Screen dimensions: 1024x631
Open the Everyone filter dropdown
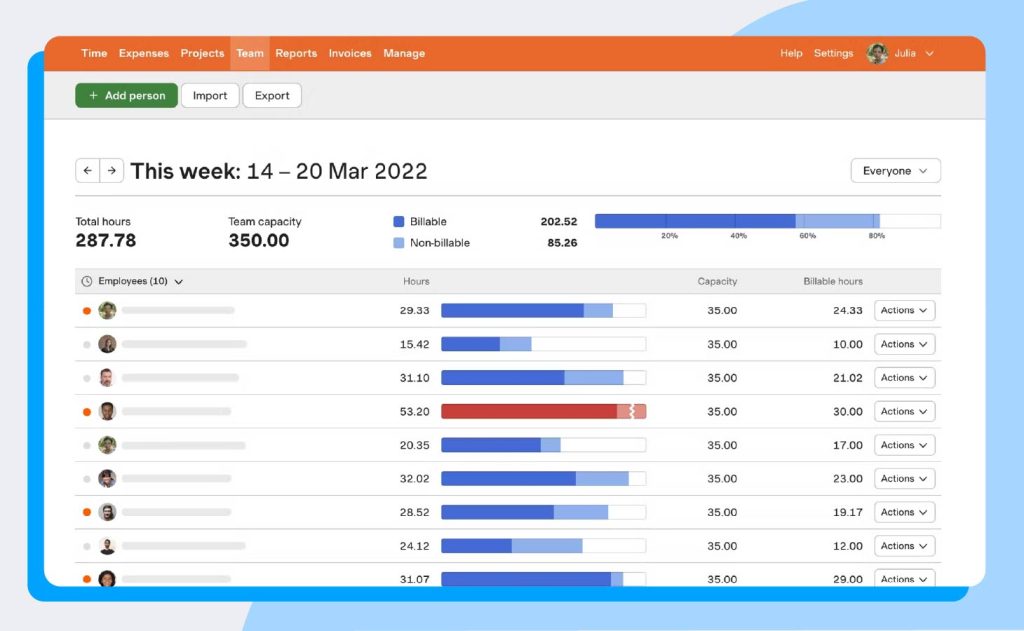[895, 170]
